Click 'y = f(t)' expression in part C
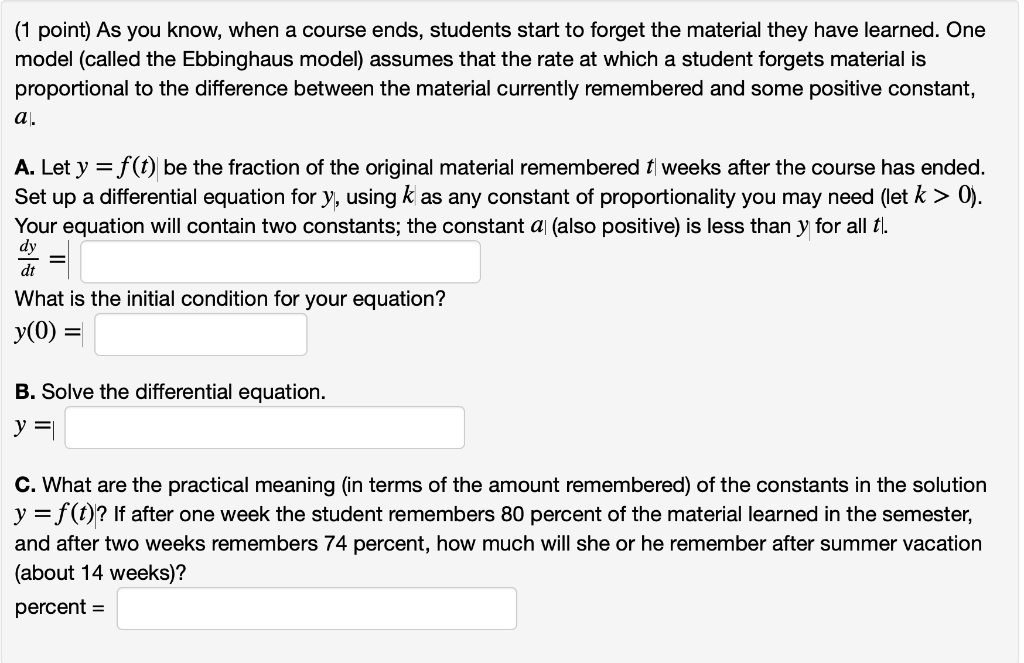 [x=55, y=515]
